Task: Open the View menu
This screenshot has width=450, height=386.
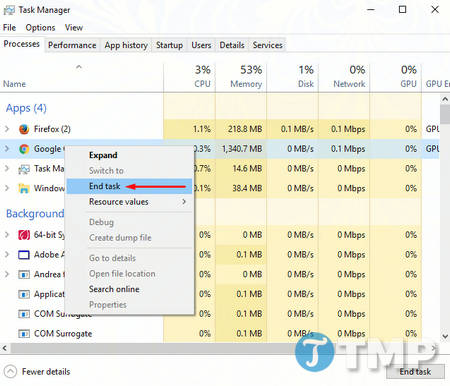Action: click(74, 28)
